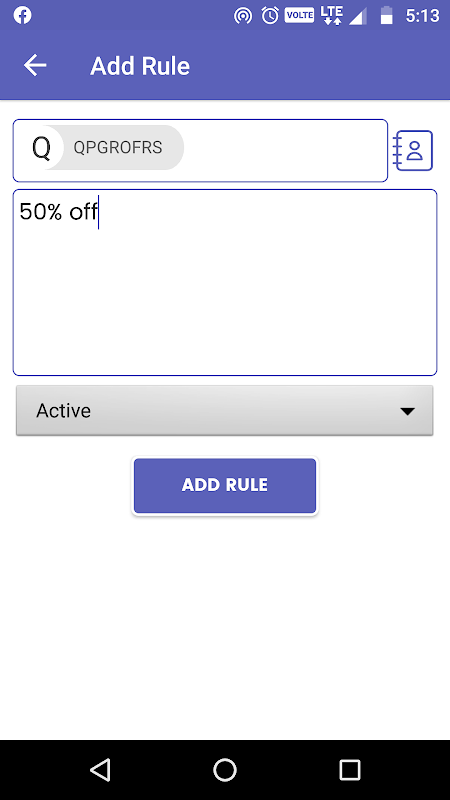Open the Active status dropdown
Screen dimensions: 450x800
pyautogui.click(x=224, y=410)
